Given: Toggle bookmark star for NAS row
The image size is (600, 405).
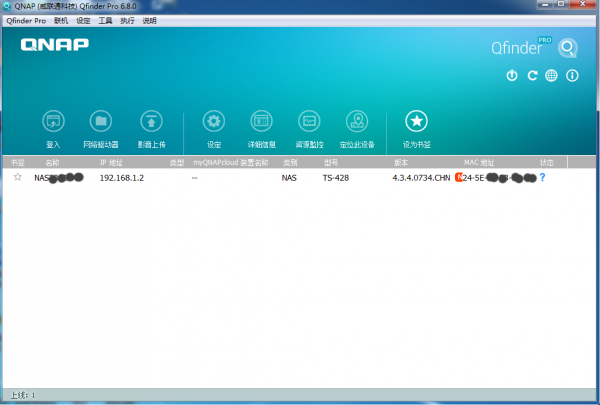Looking at the screenshot, I should coord(17,178).
